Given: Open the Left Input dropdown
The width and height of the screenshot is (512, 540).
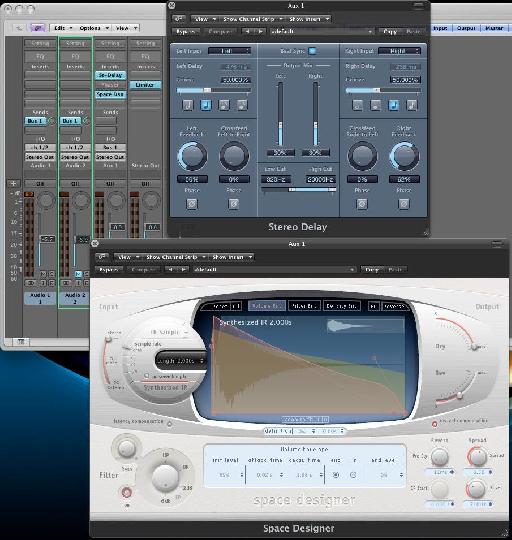Looking at the screenshot, I should 230,51.
